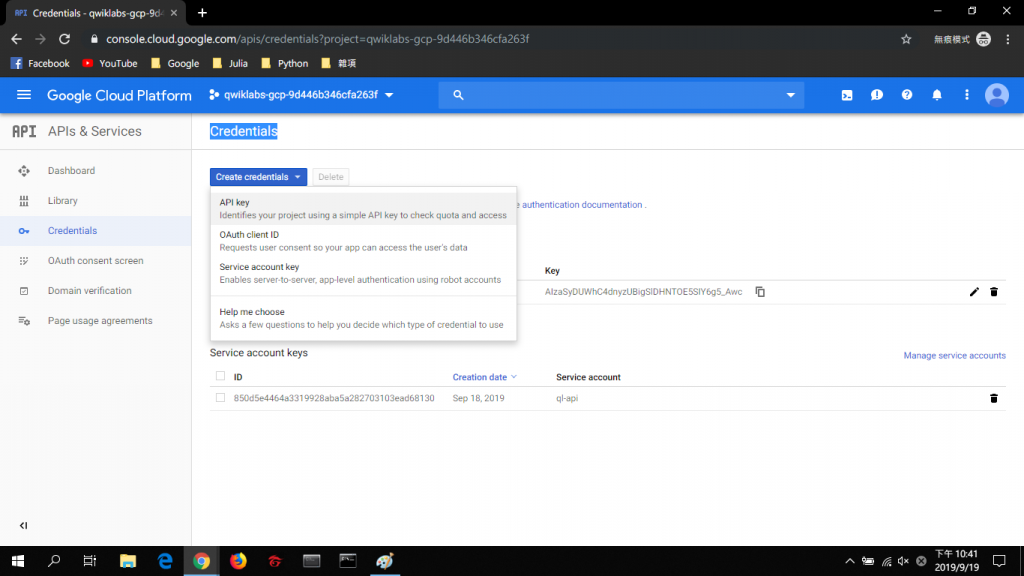
Task: Edit the API key with pencil icon
Action: coord(974,292)
